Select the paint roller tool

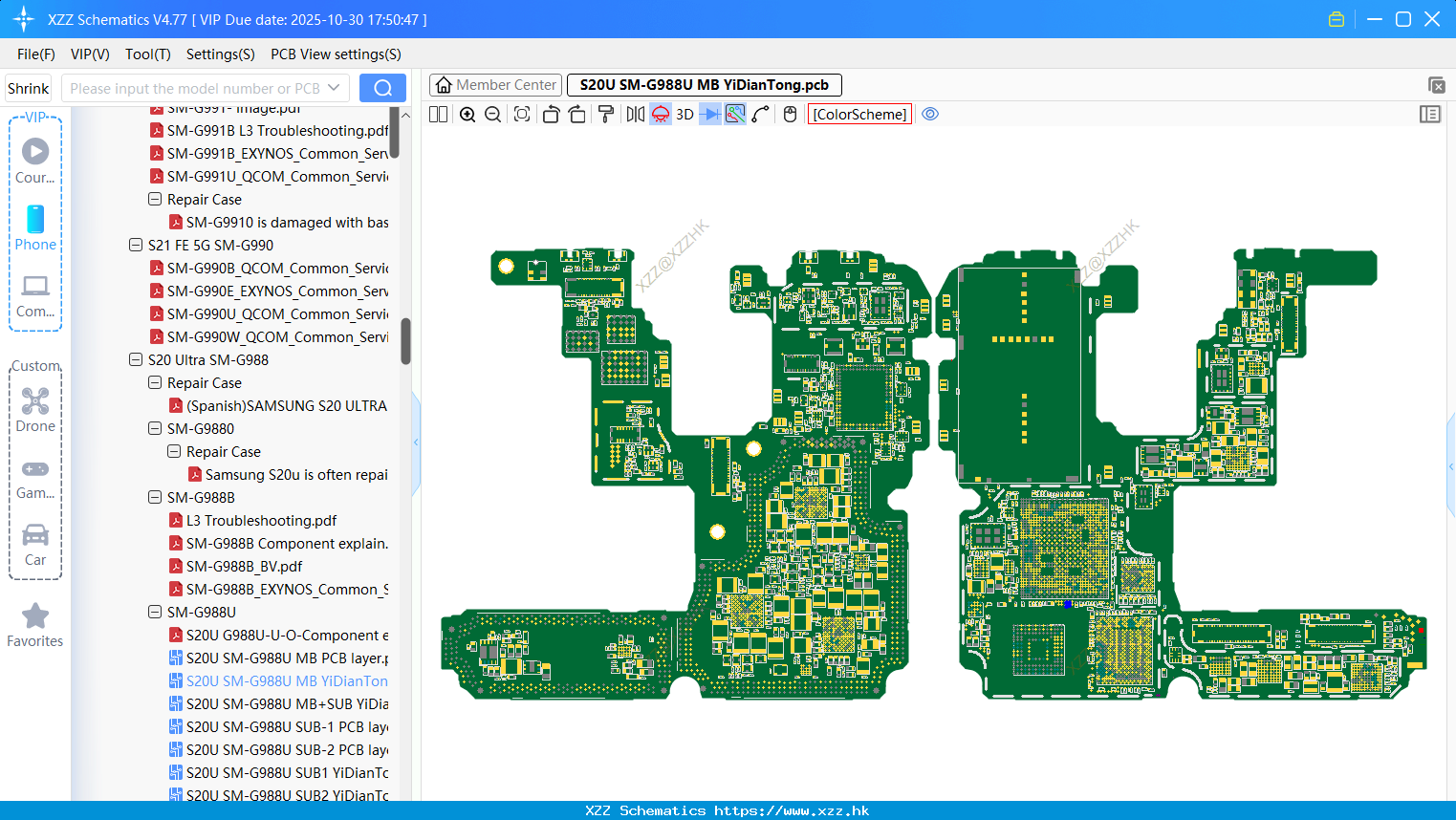coord(606,114)
